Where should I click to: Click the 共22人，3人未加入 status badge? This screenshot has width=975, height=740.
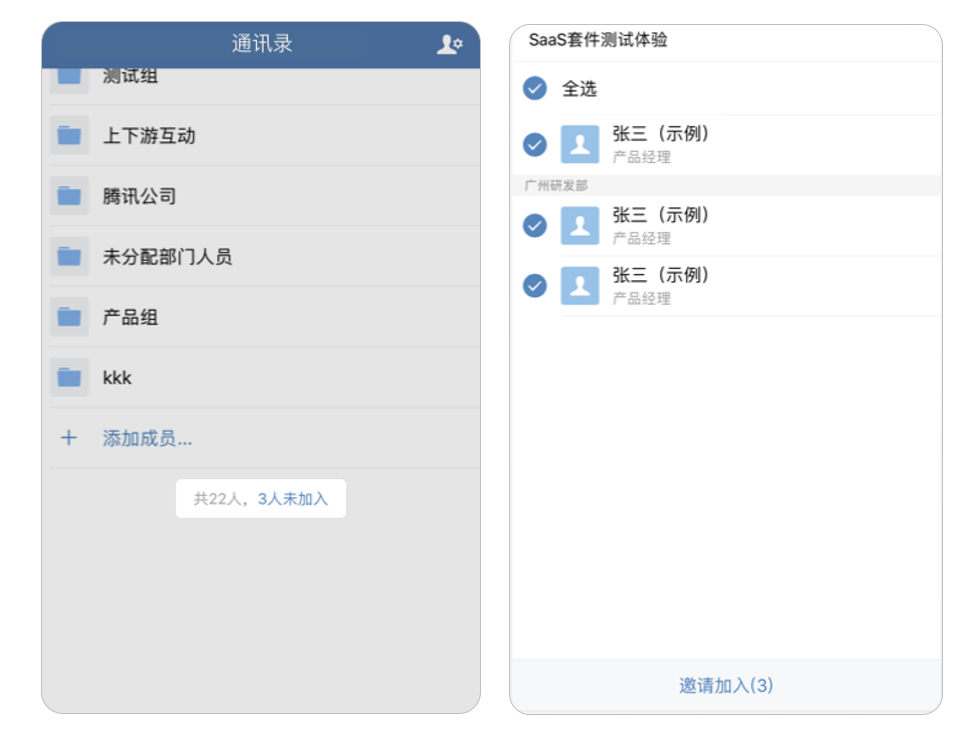(x=261, y=498)
